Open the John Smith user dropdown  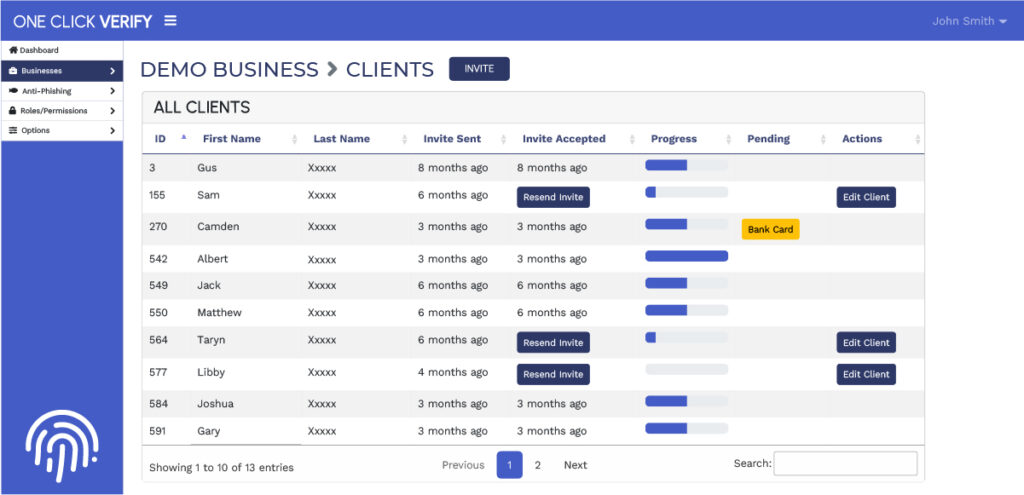pyautogui.click(x=968, y=21)
